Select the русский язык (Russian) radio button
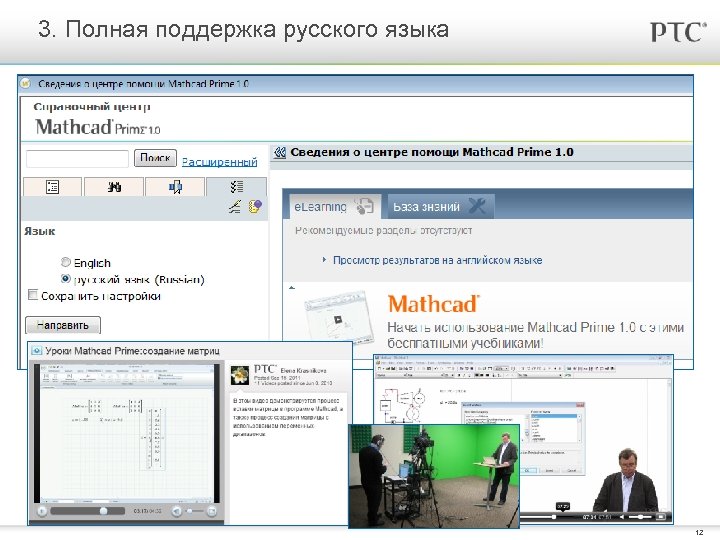The height and width of the screenshot is (540, 720). point(66,279)
